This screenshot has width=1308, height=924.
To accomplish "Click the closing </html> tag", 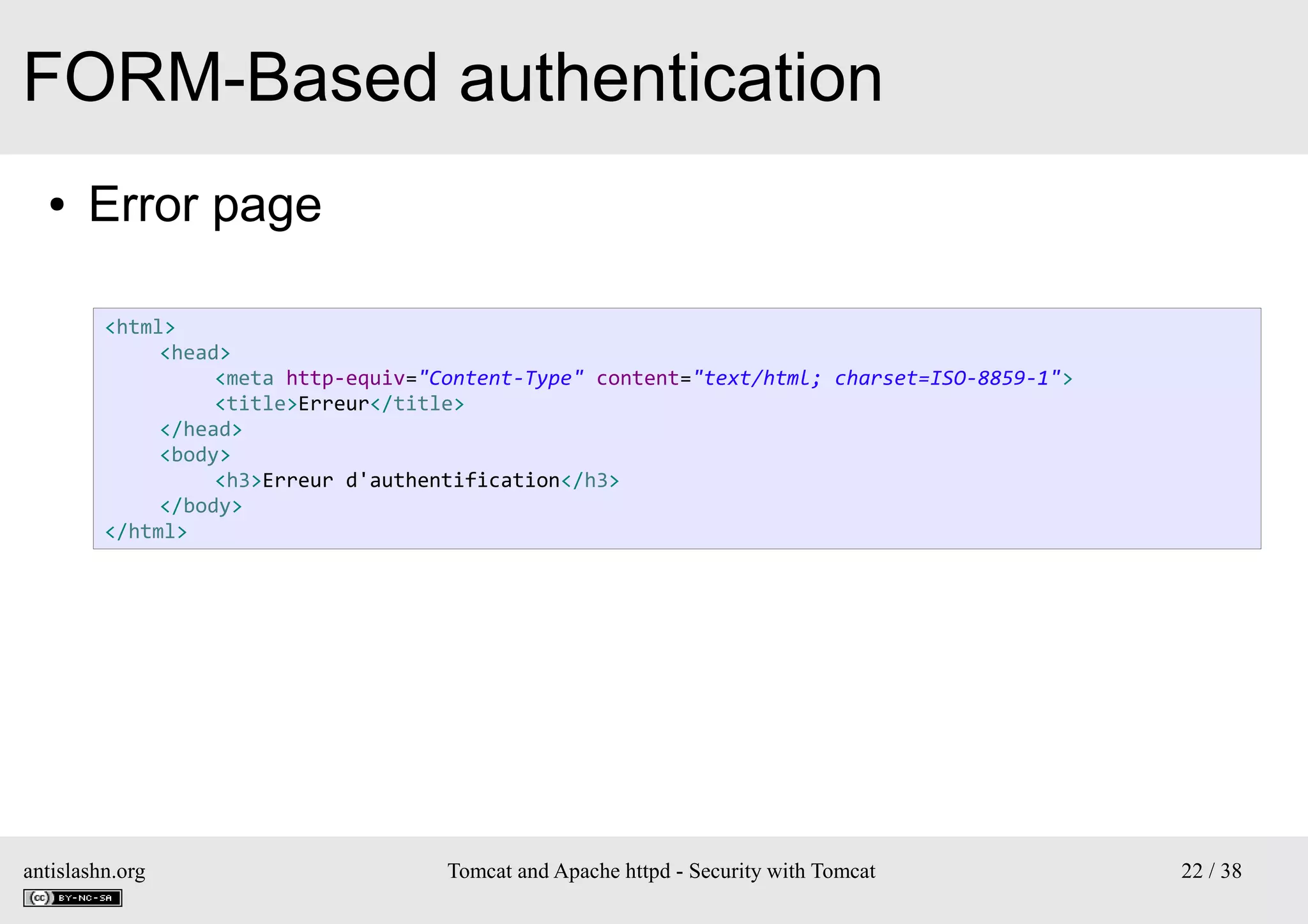I will pos(146,532).
